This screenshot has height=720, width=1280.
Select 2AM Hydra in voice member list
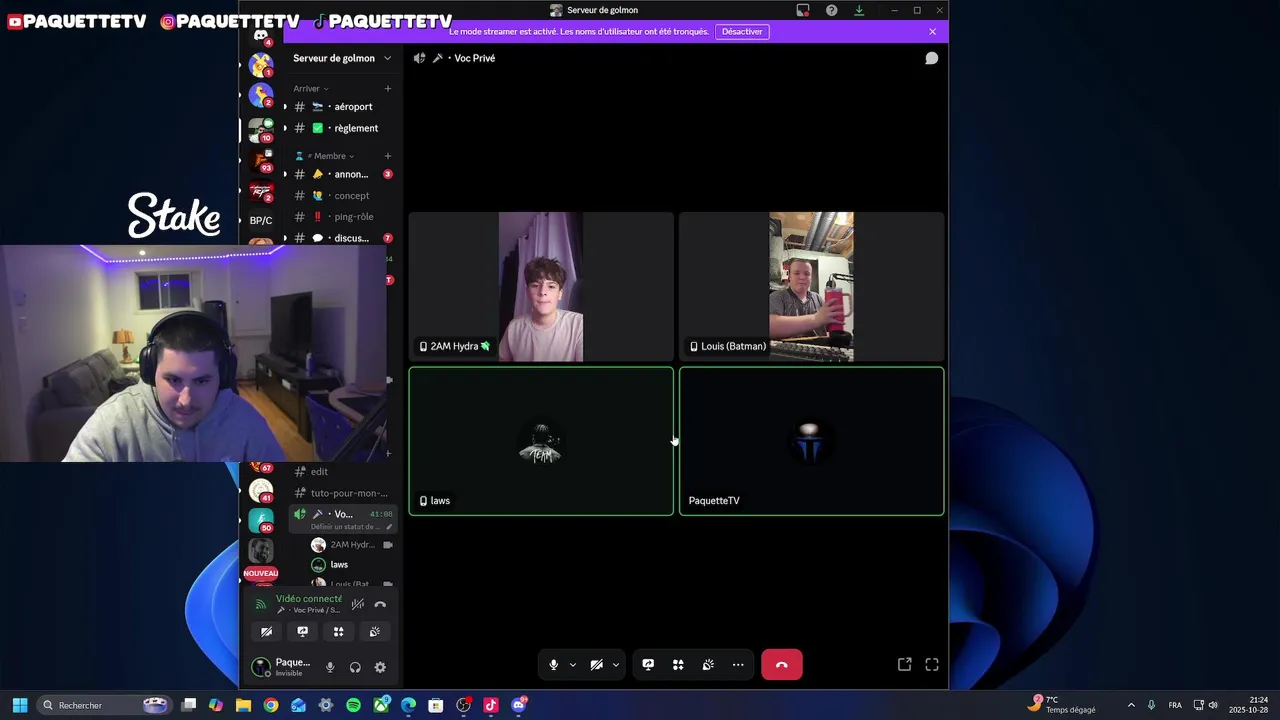coord(350,545)
